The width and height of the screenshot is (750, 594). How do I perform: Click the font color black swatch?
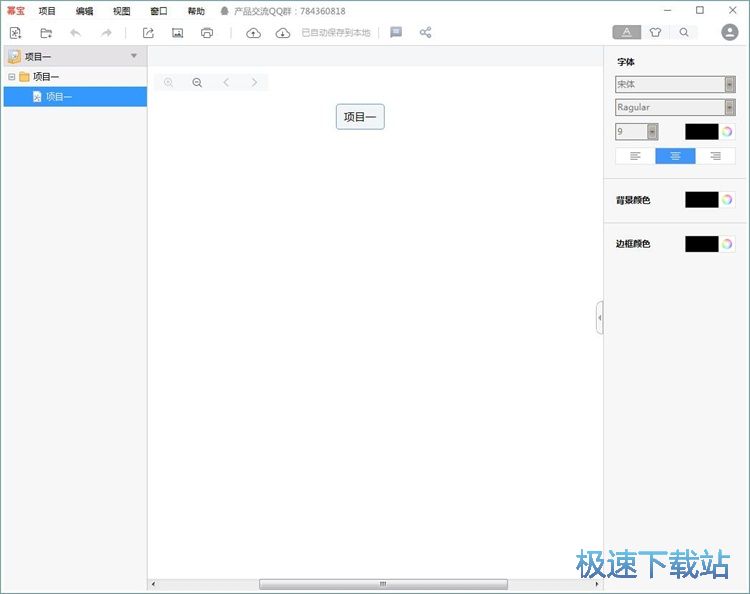pos(702,132)
